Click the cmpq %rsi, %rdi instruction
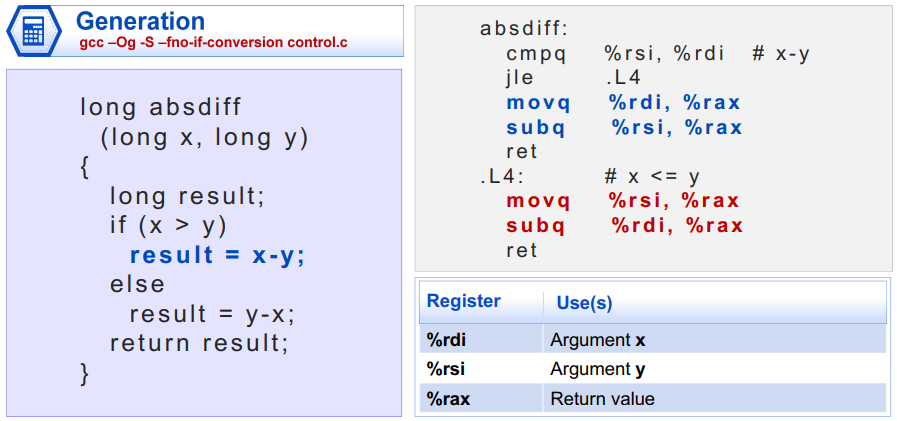This screenshot has height=421, width=897. tap(616, 54)
